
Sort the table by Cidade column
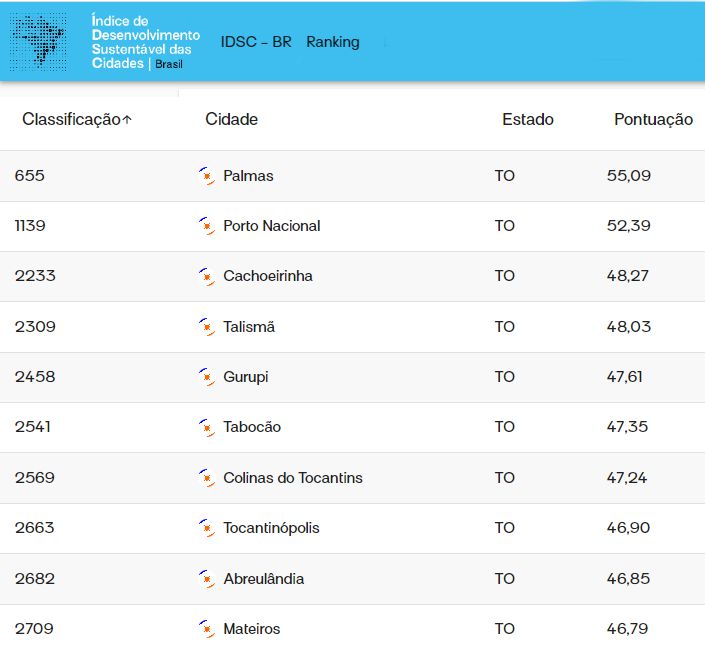[x=231, y=119]
